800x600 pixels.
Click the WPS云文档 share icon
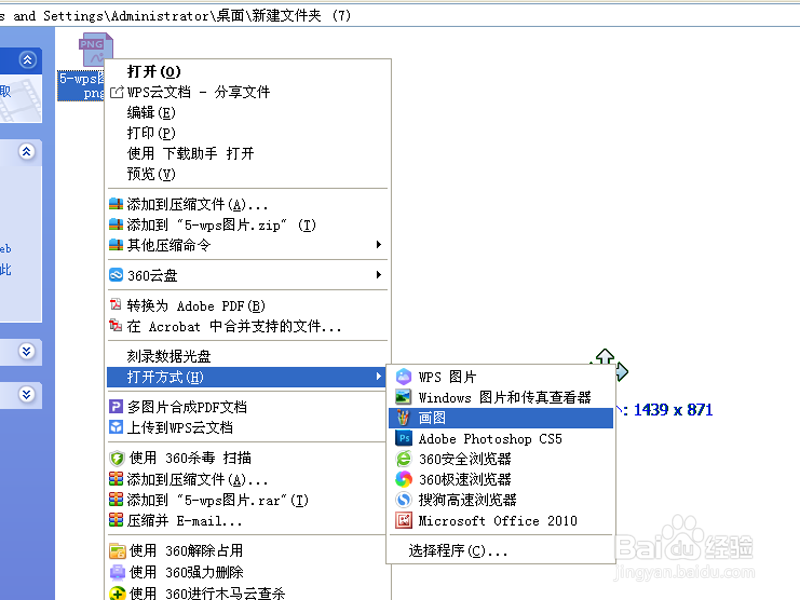tap(117, 92)
